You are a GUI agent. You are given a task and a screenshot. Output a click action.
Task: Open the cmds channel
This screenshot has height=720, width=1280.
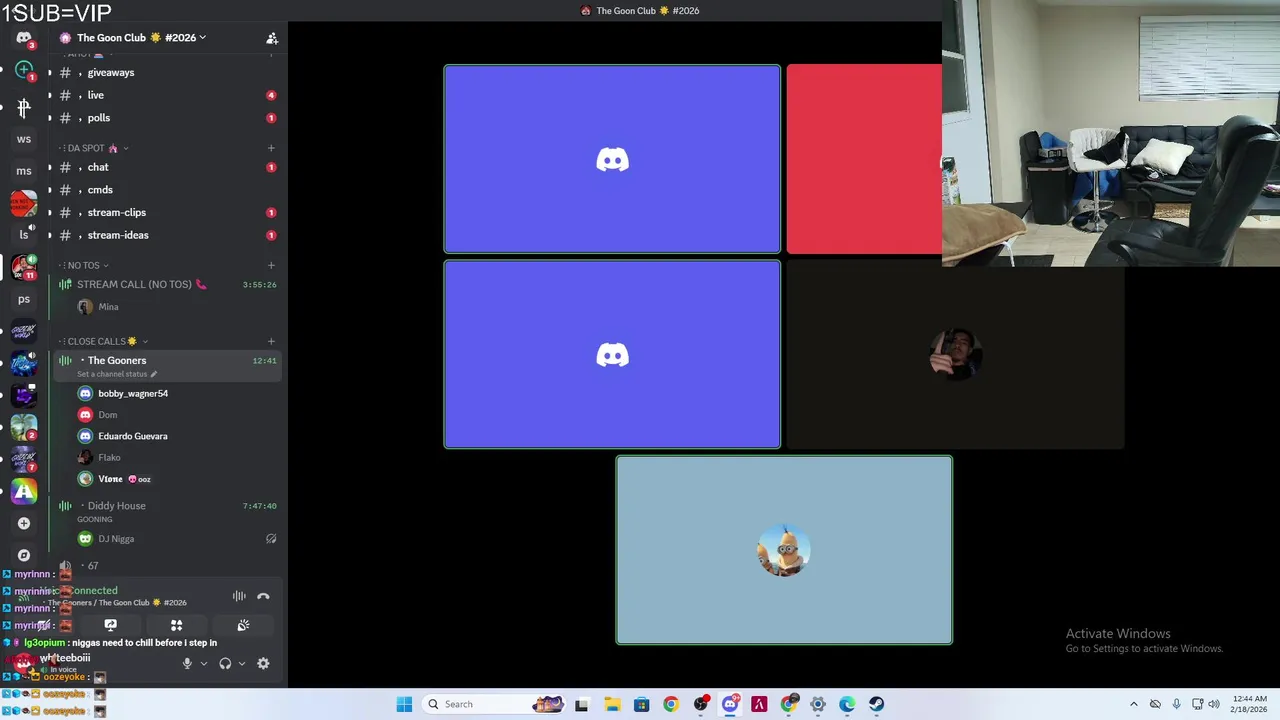click(x=167, y=190)
